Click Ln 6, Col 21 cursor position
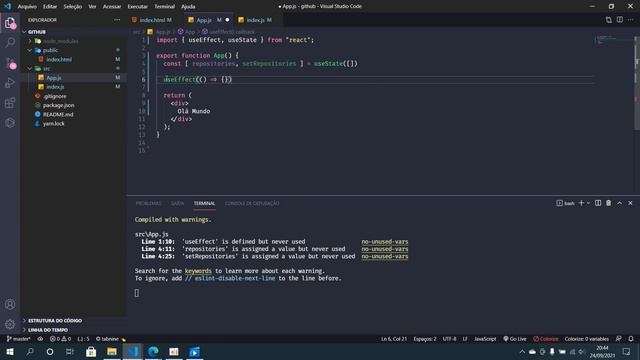The width and height of the screenshot is (640, 360). pyautogui.click(x=394, y=339)
